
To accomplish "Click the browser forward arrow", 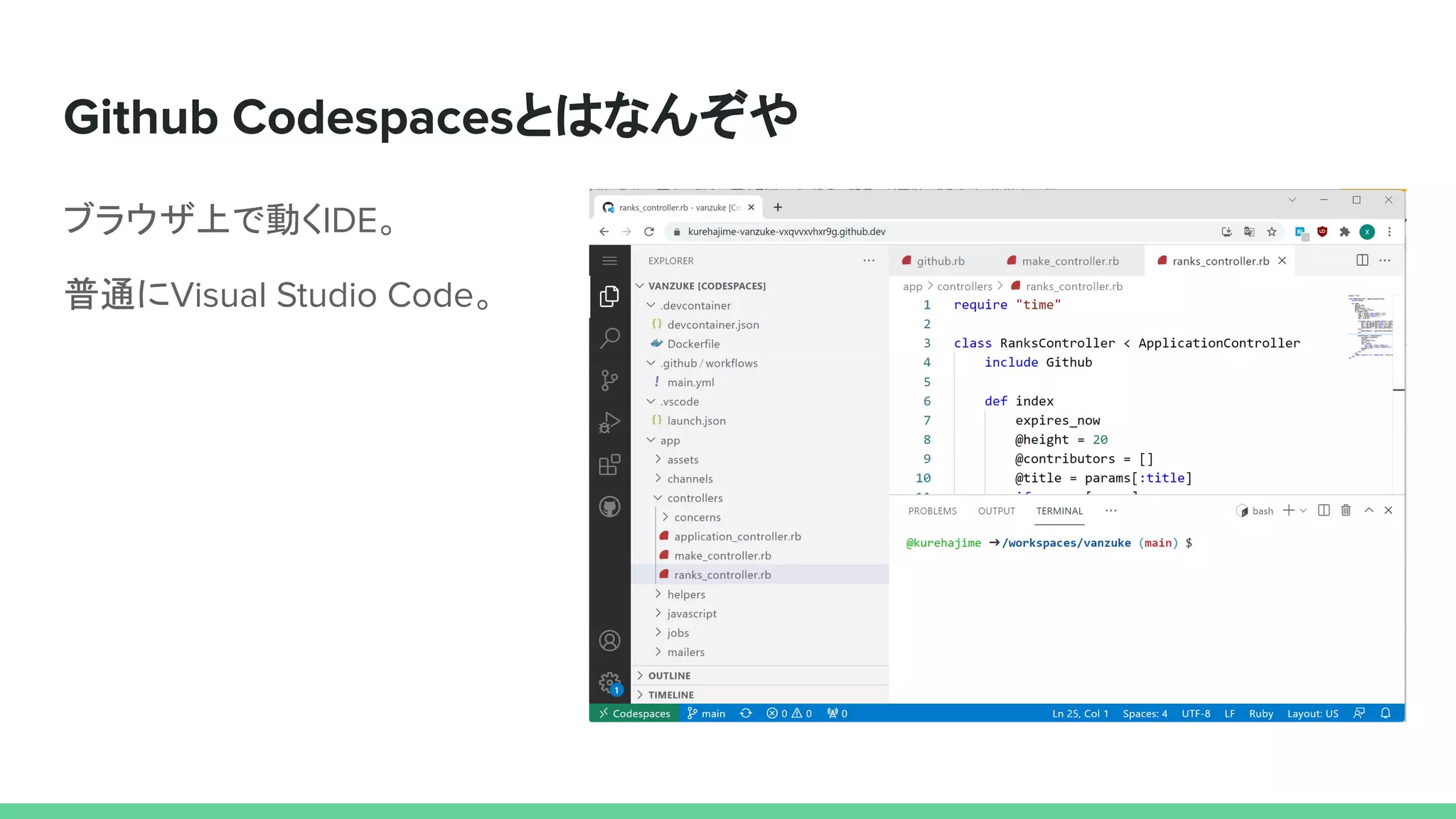I will point(626,232).
